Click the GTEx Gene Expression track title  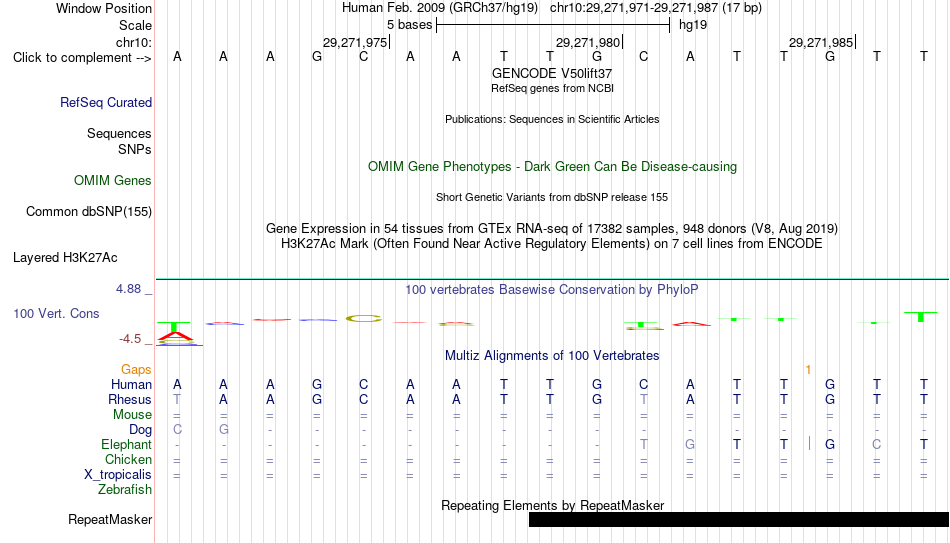552,228
